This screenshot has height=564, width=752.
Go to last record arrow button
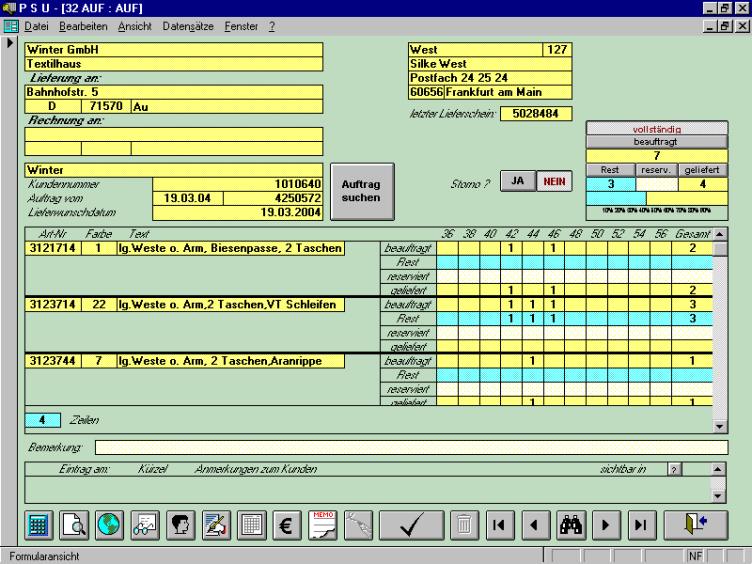tap(639, 525)
